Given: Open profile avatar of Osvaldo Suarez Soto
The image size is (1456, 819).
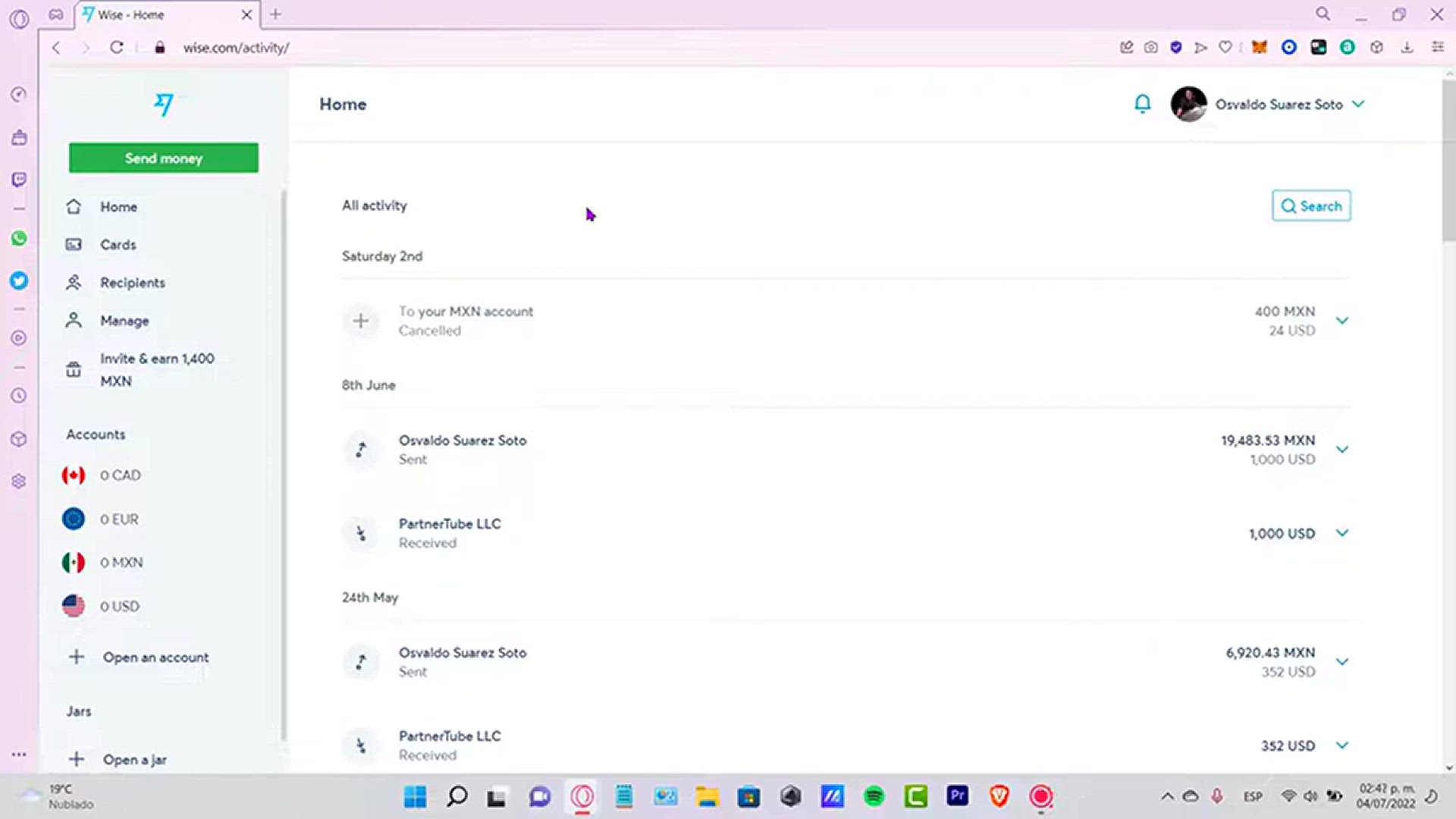Looking at the screenshot, I should coord(1188,104).
